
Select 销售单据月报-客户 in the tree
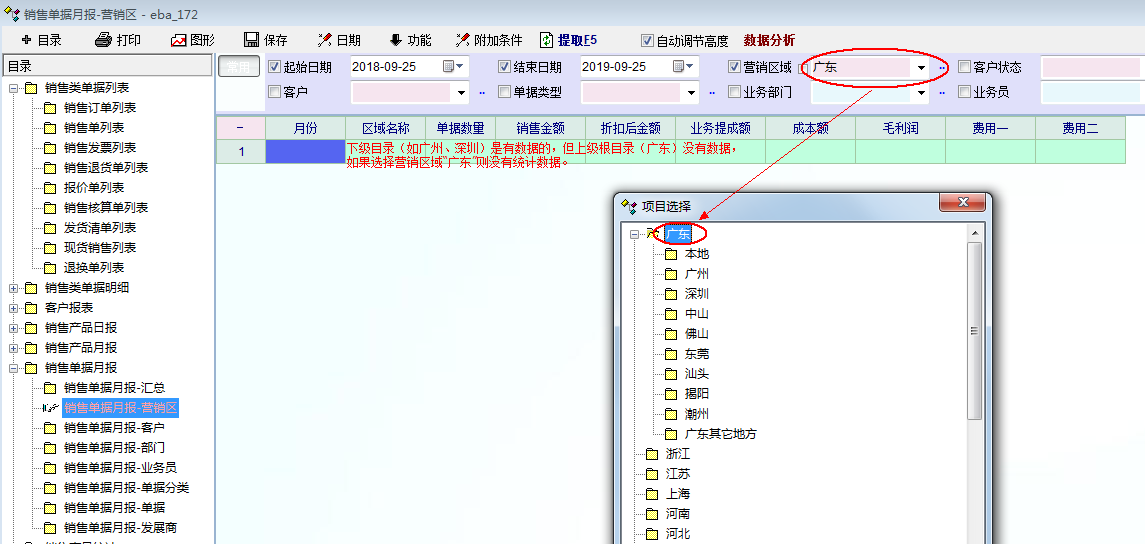114,428
